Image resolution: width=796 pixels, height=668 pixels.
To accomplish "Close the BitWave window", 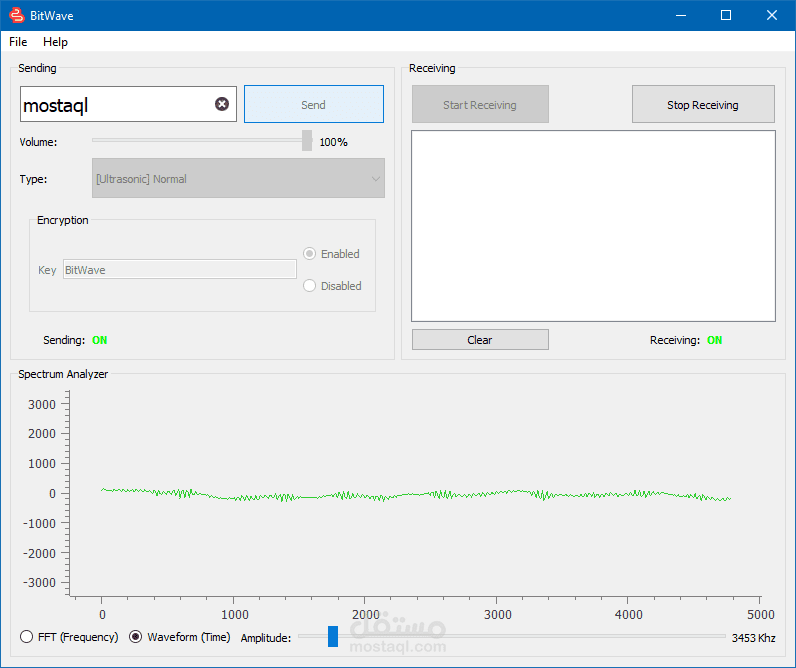I will pos(772,15).
